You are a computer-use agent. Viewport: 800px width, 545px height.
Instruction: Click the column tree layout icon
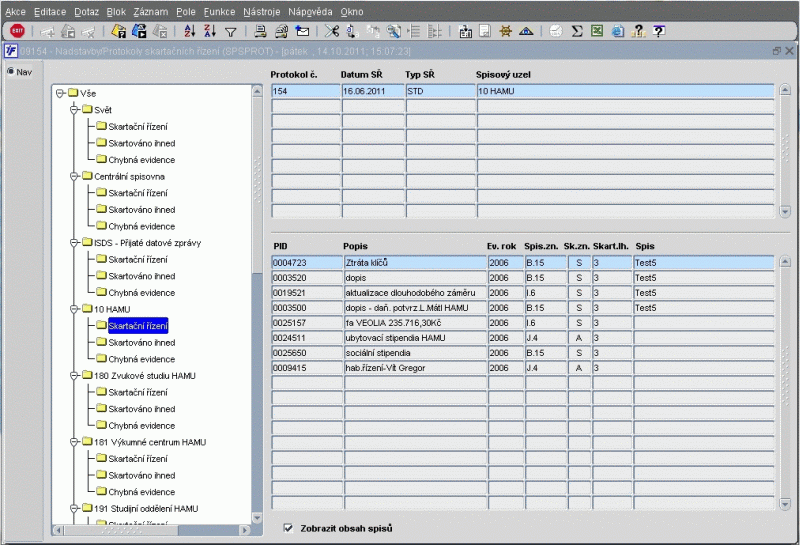tap(435, 32)
